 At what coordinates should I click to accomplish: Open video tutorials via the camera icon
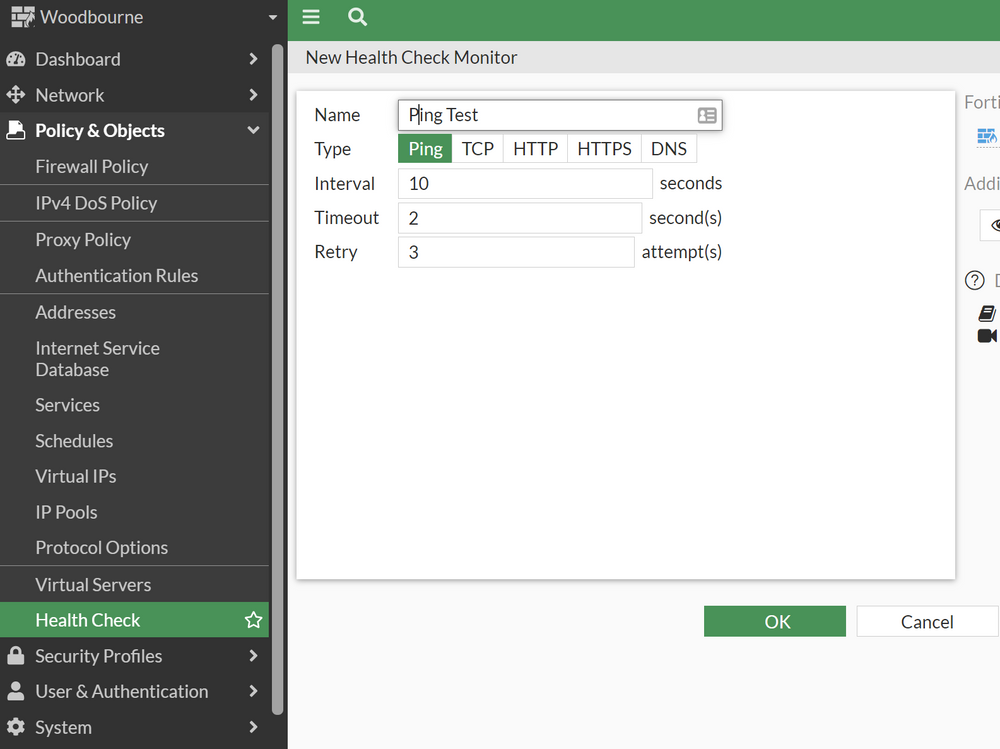coord(988,336)
